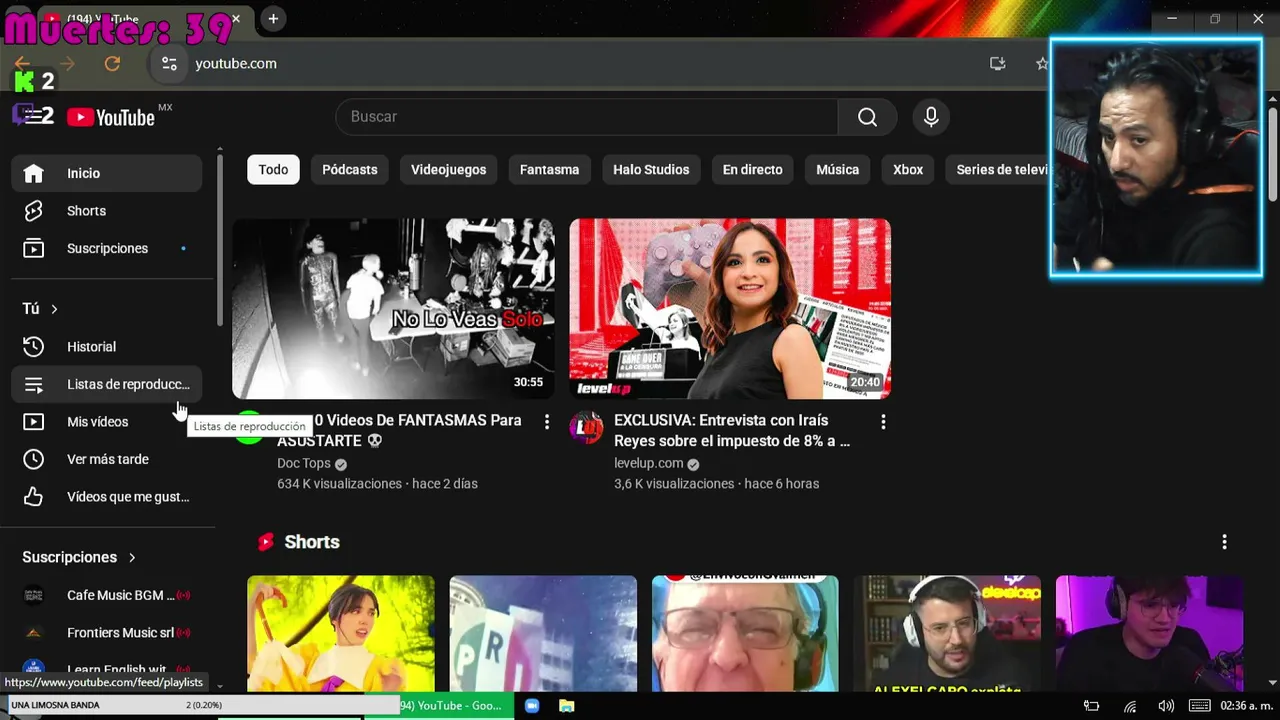The height and width of the screenshot is (720, 1280).
Task: Select the Pódcasts filter chip
Action: 350,170
